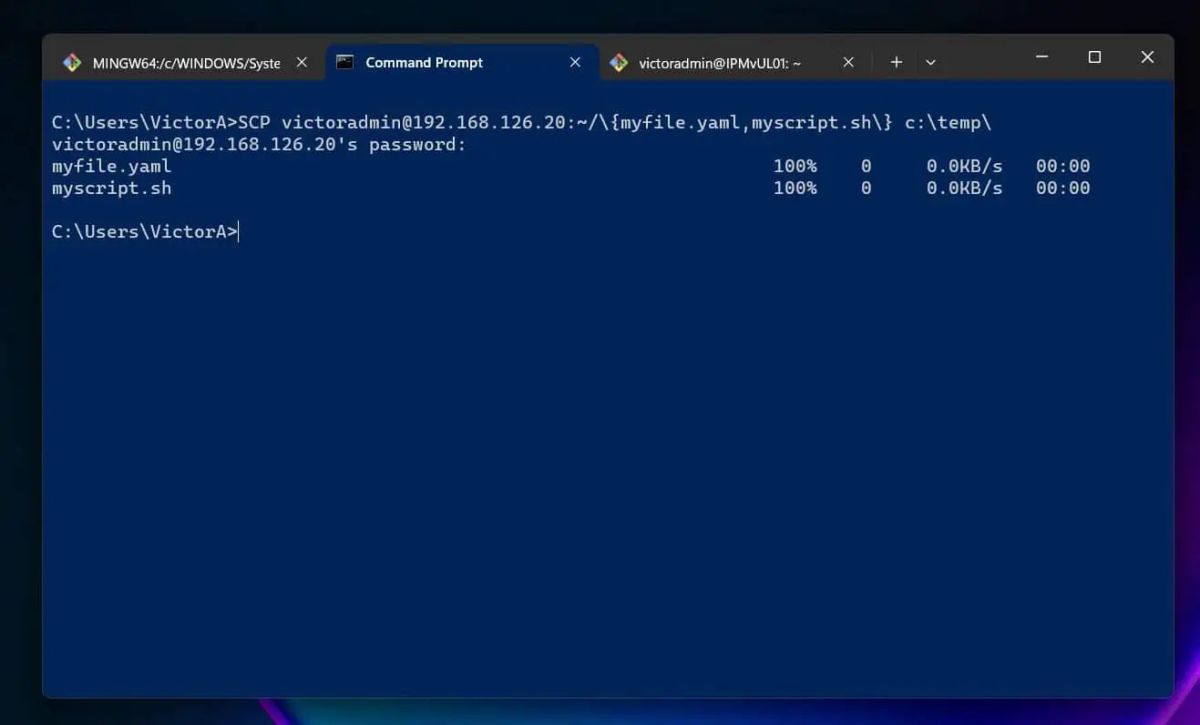The image size is (1200, 725).
Task: Click the myfile.yaml transfer row
Action: click(571, 166)
